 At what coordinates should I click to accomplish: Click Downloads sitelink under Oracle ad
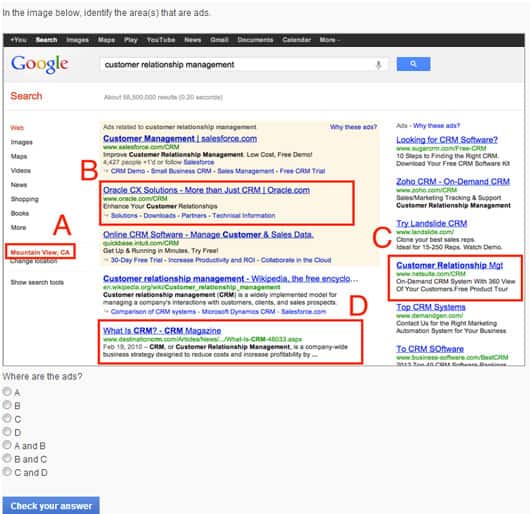(160, 216)
